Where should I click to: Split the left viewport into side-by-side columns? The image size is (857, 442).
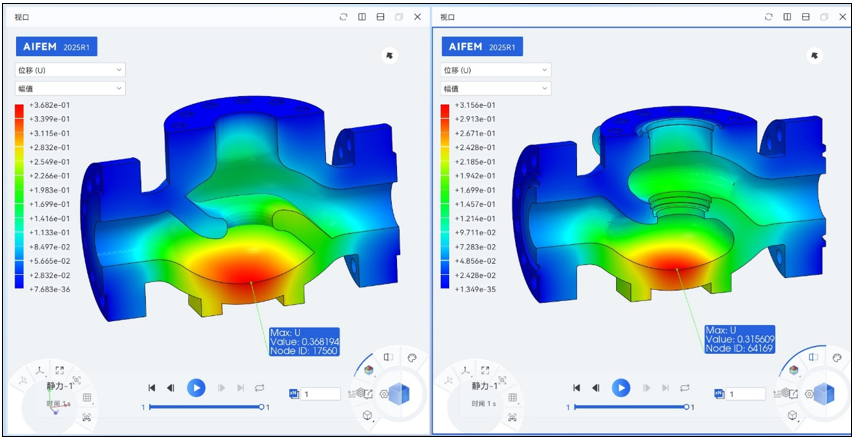tap(362, 17)
